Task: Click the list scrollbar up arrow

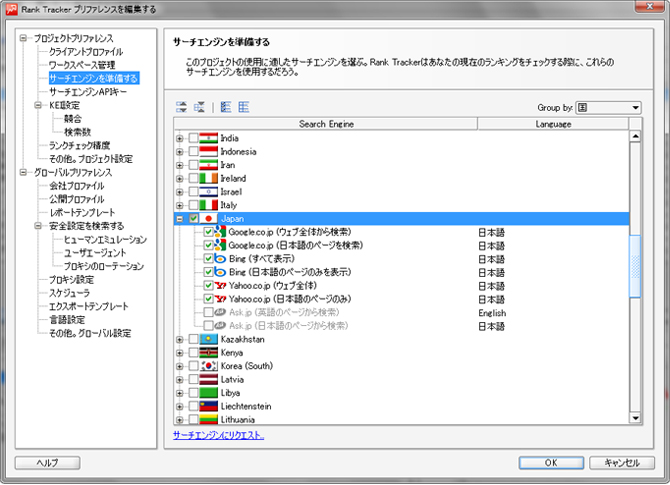Action: 635,136
